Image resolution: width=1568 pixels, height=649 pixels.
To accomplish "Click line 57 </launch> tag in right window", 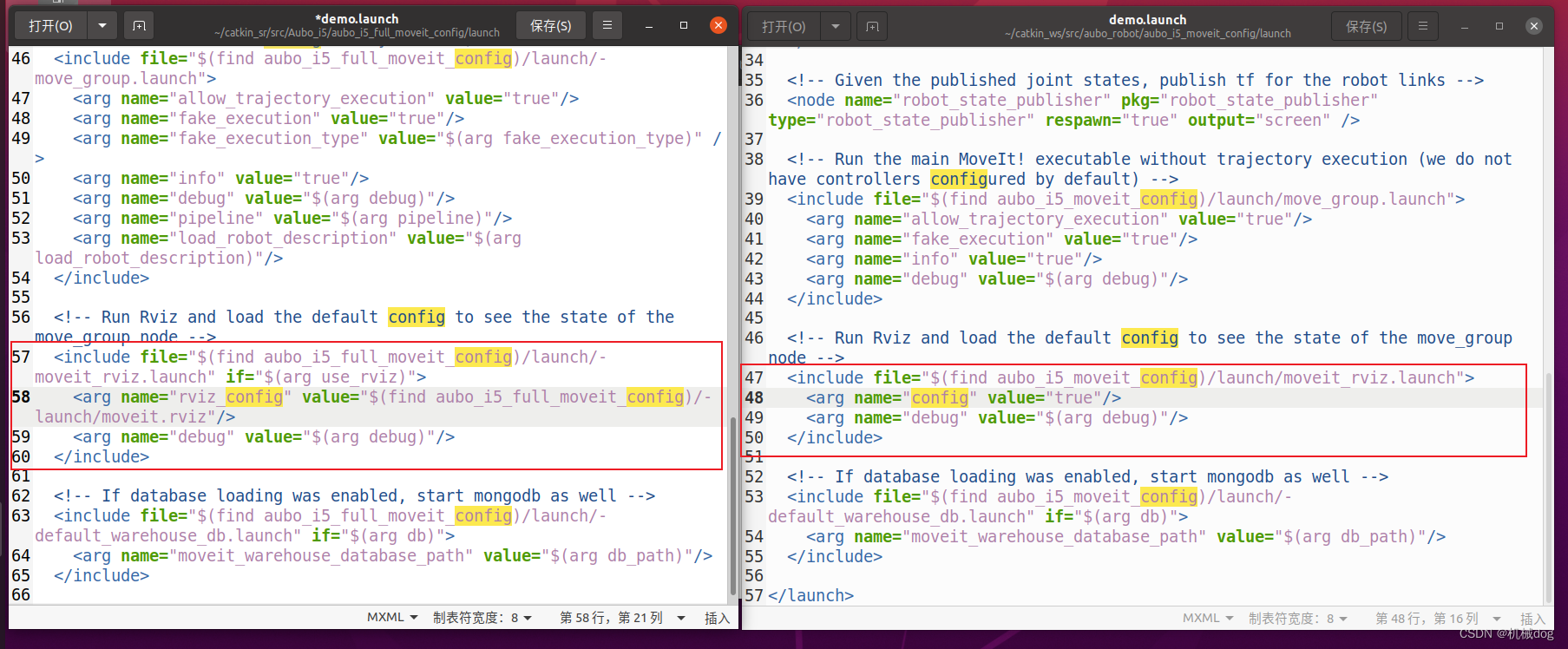I will (x=810, y=595).
